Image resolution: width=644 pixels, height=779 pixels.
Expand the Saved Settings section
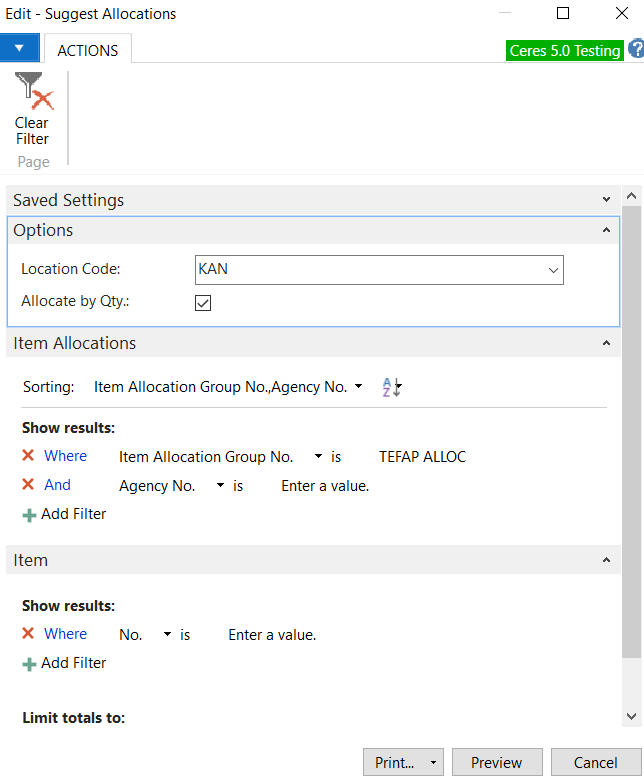[606, 201]
